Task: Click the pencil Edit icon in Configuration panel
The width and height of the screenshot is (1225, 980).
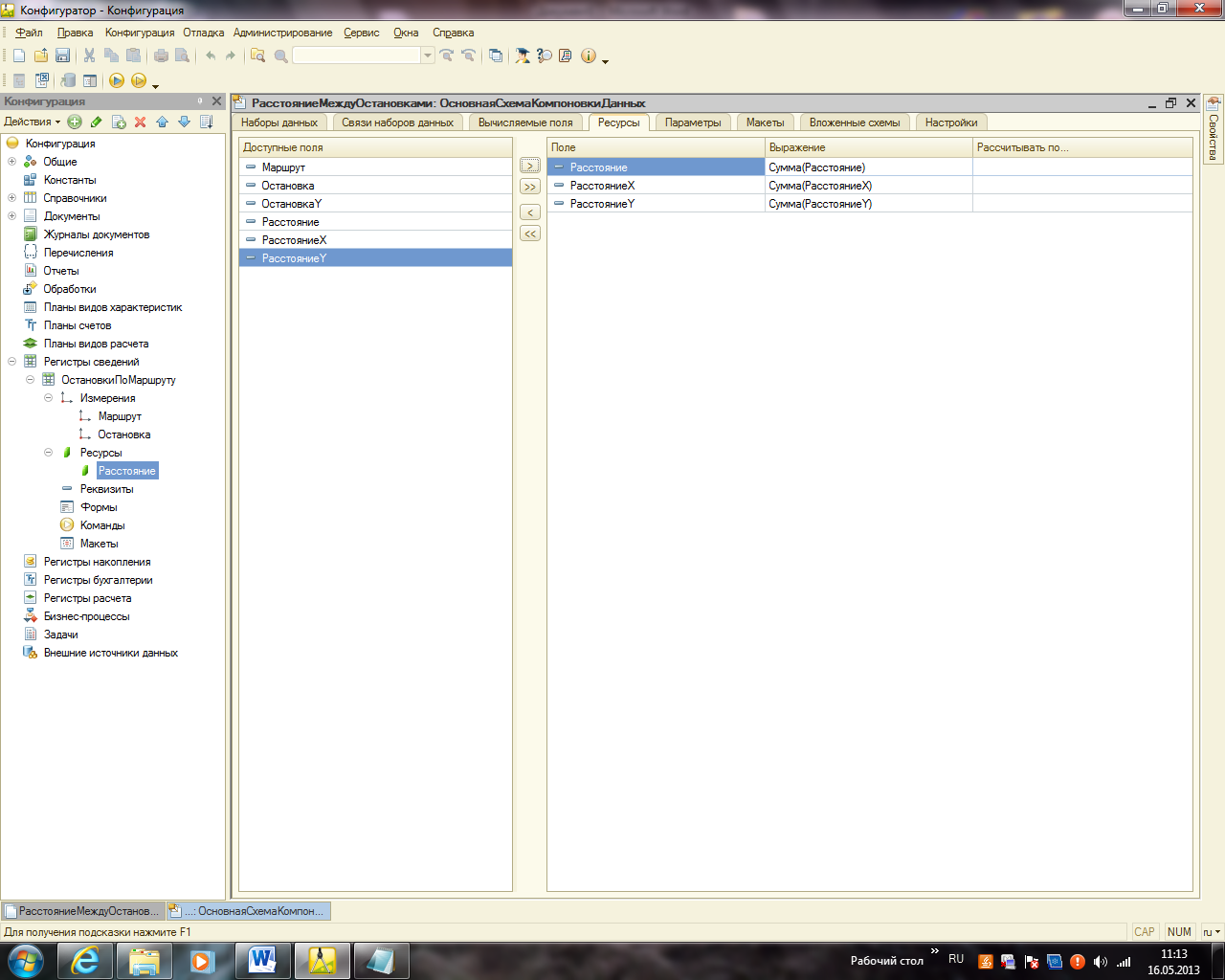Action: [97, 122]
